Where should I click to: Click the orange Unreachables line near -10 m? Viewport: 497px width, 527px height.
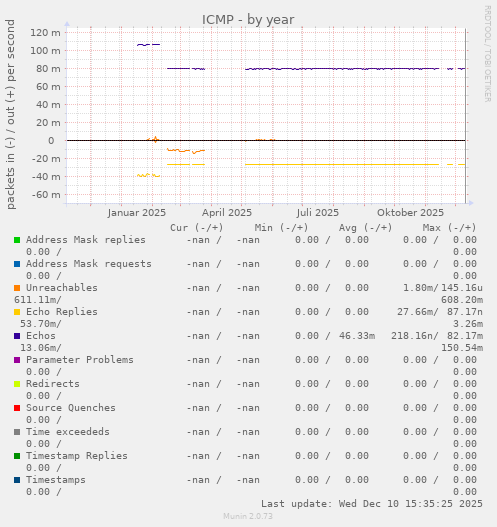click(x=186, y=150)
